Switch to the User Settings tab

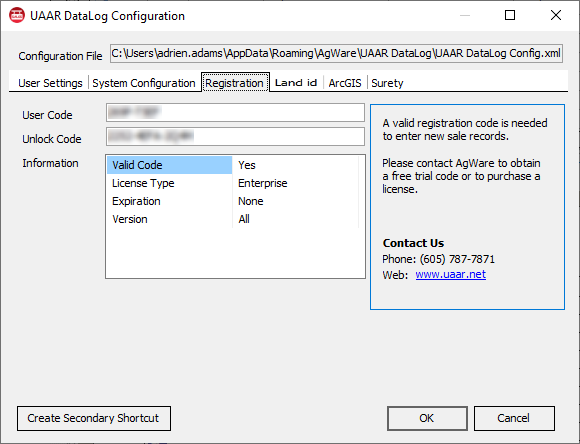point(50,83)
